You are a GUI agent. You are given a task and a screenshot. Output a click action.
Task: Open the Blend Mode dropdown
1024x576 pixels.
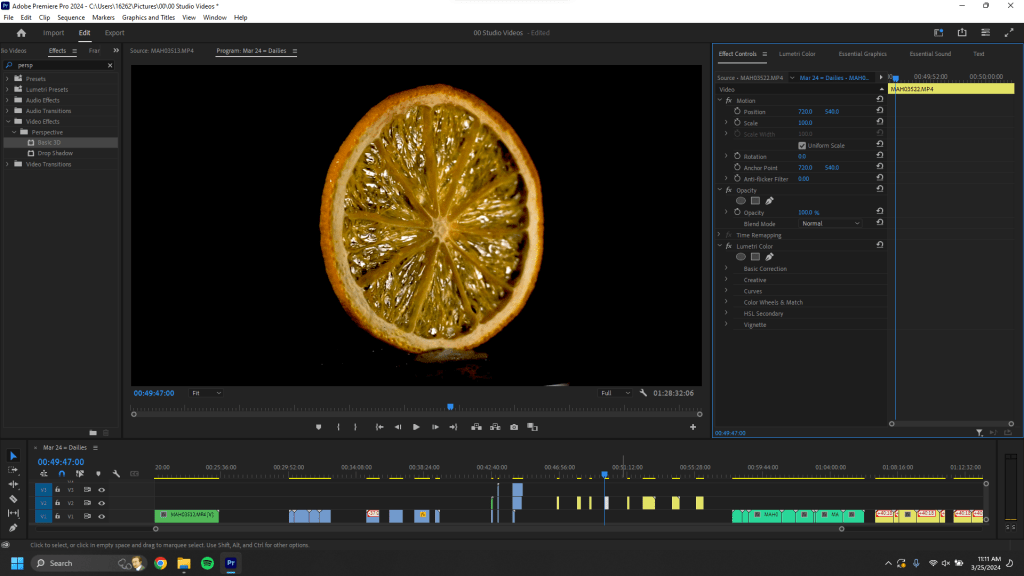click(x=830, y=224)
